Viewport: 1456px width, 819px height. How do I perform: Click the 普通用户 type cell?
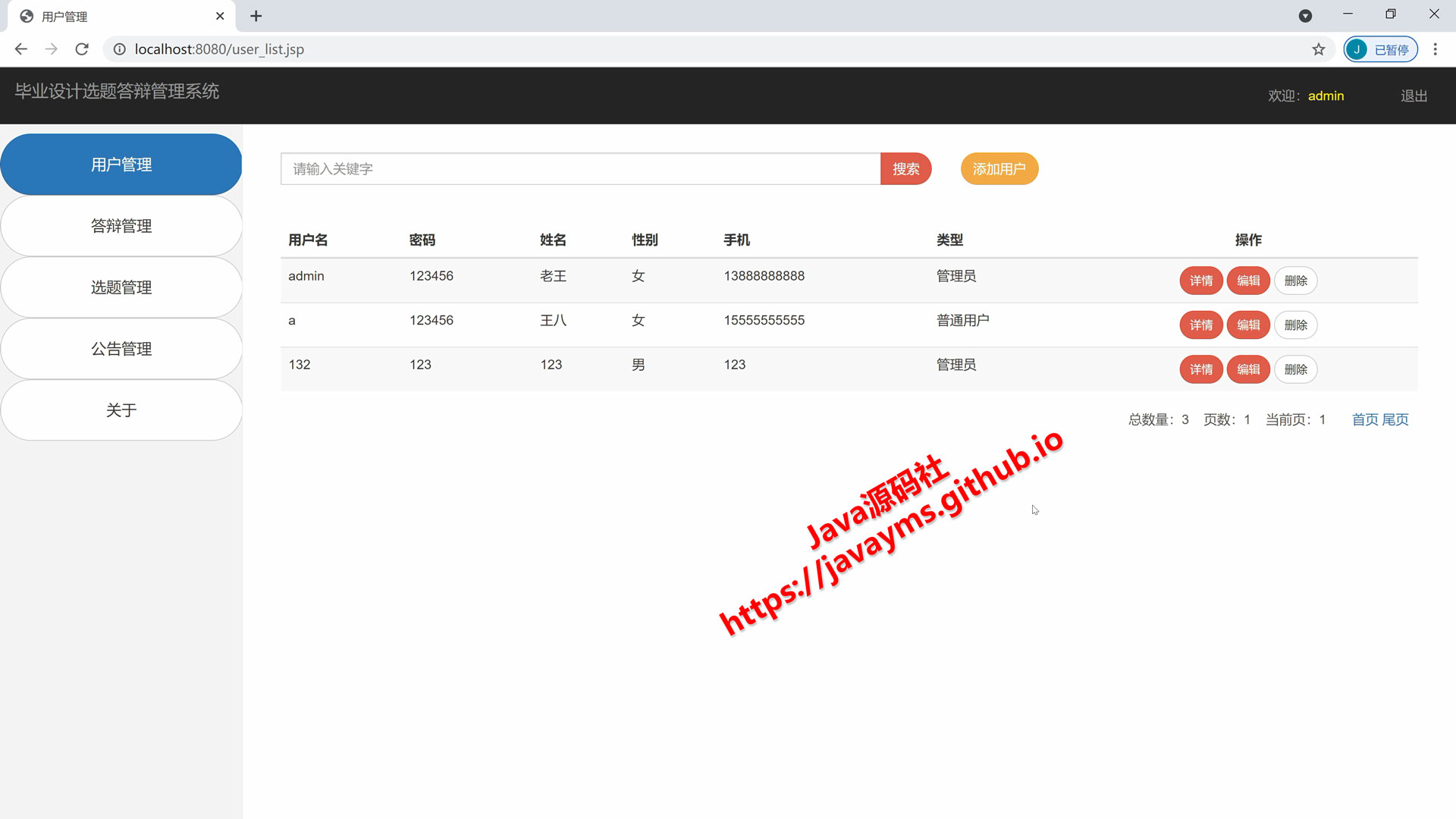point(963,320)
